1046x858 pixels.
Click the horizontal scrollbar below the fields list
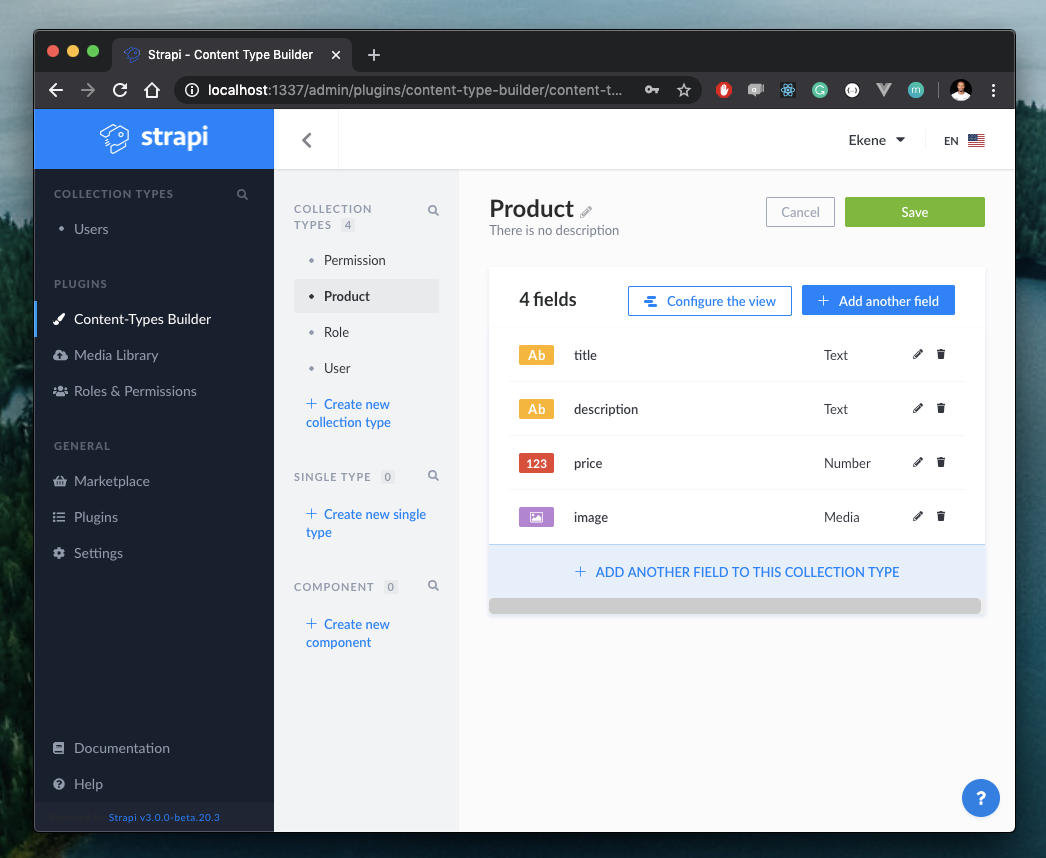point(735,605)
